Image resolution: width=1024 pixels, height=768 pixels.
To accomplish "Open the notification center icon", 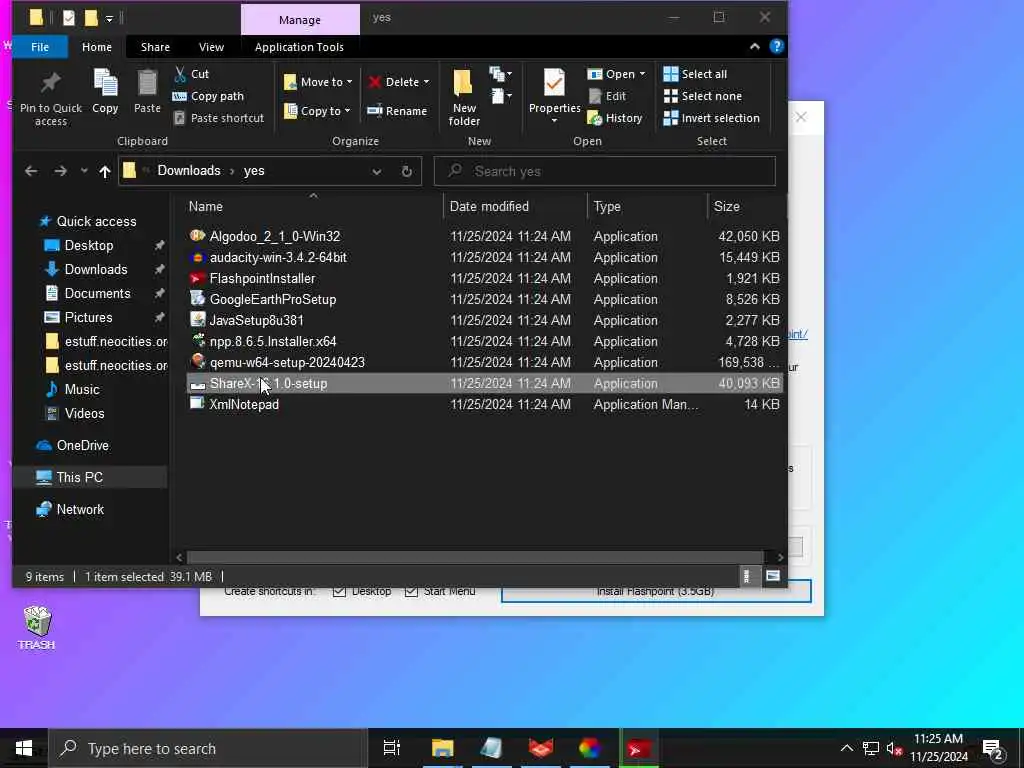I will click(992, 748).
